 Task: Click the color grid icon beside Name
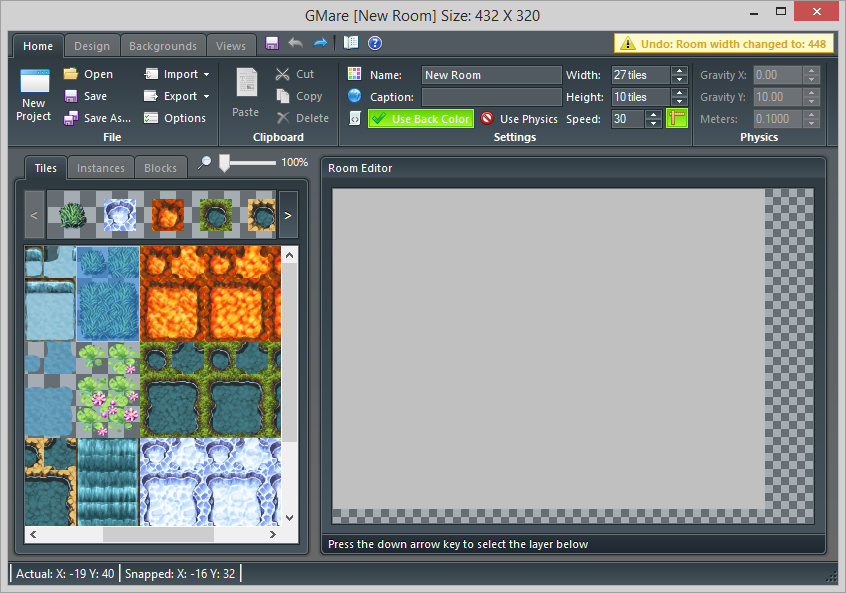point(354,73)
